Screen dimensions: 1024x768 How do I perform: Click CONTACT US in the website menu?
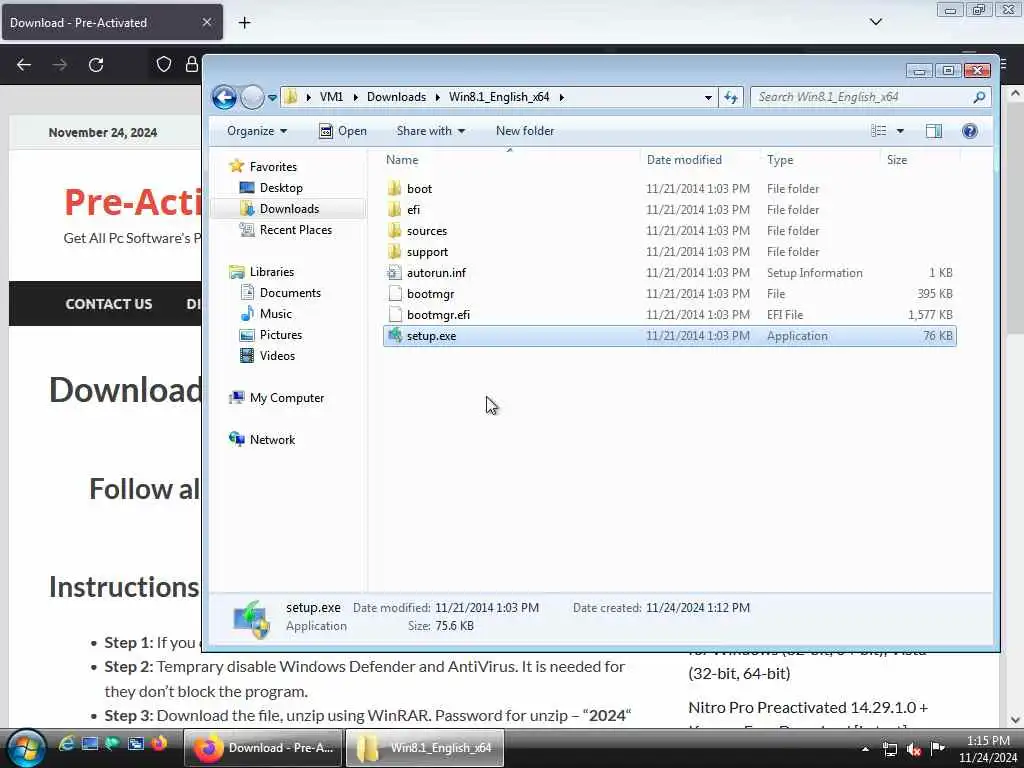[x=109, y=304]
